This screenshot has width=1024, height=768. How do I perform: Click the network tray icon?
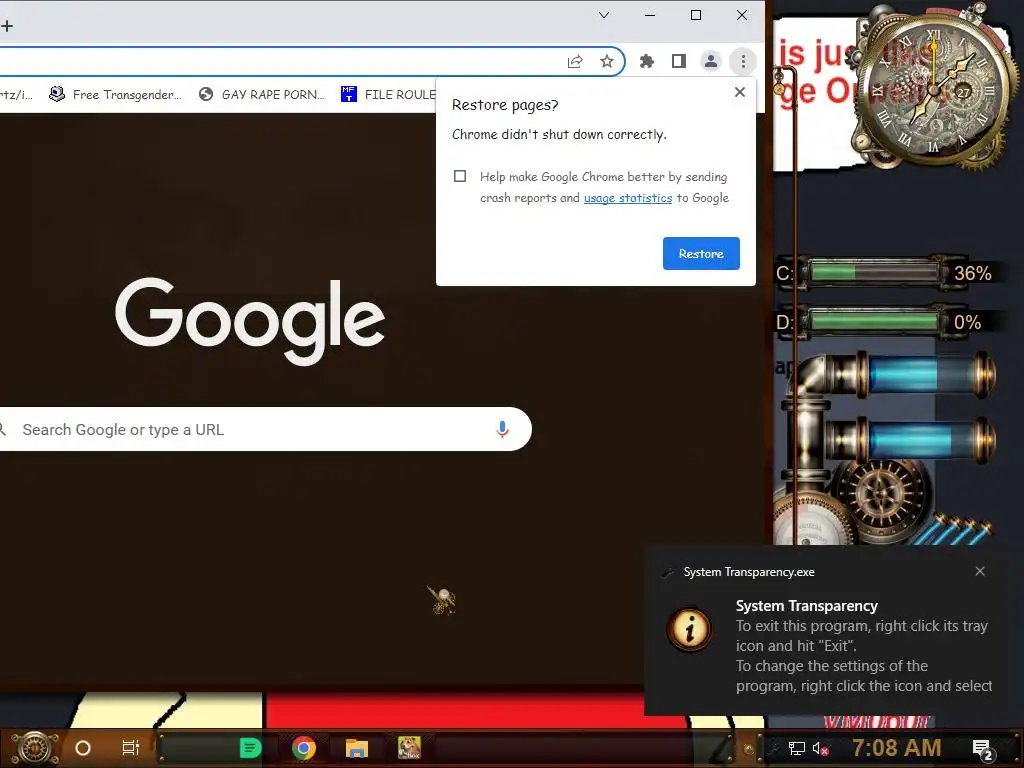pyautogui.click(x=796, y=748)
